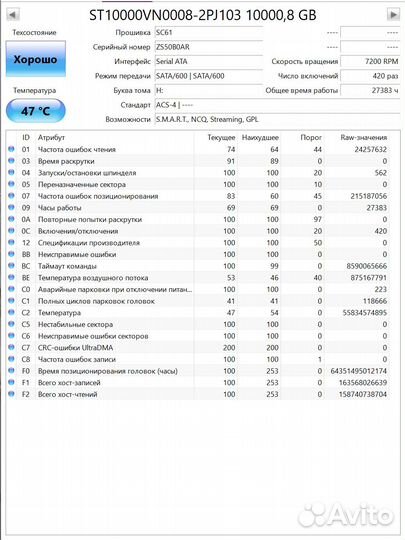Viewport: 405px width, 540px height.
Task: Click status dot for F1 Всего хост-записей
Action: coord(11,383)
